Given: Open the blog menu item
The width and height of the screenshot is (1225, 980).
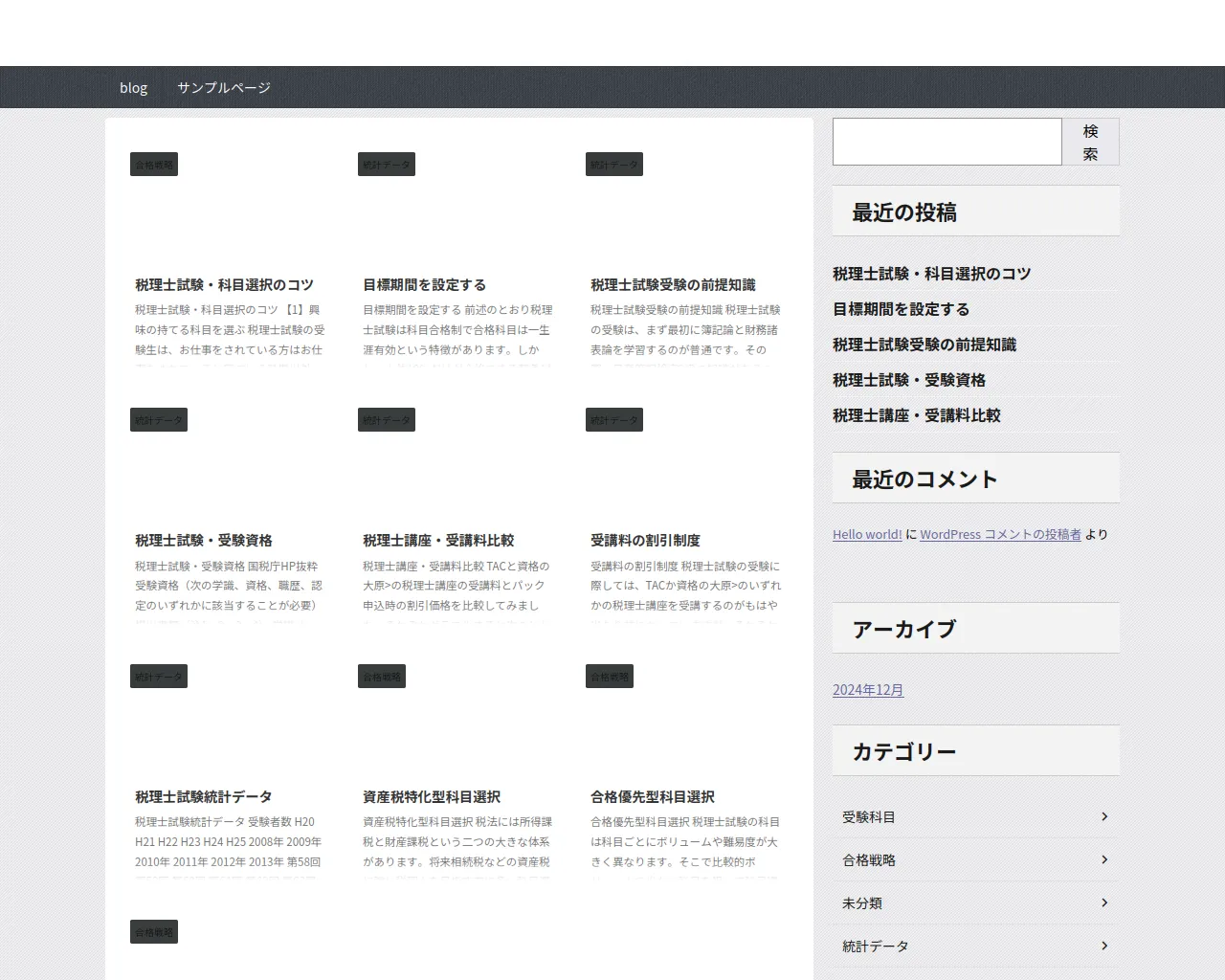Looking at the screenshot, I should (x=133, y=87).
